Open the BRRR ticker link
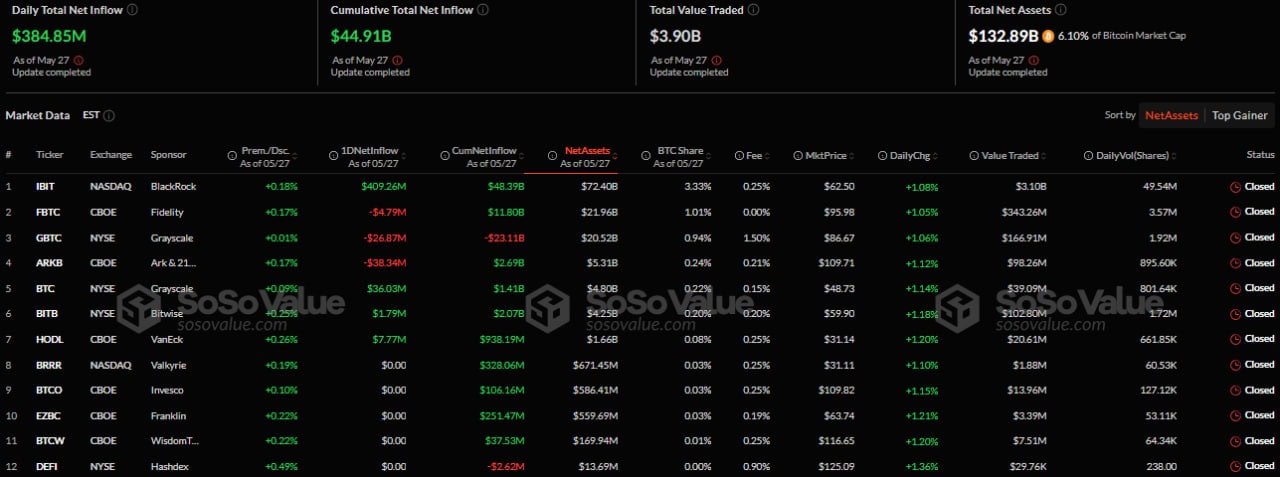The image size is (1280, 477). 49,365
